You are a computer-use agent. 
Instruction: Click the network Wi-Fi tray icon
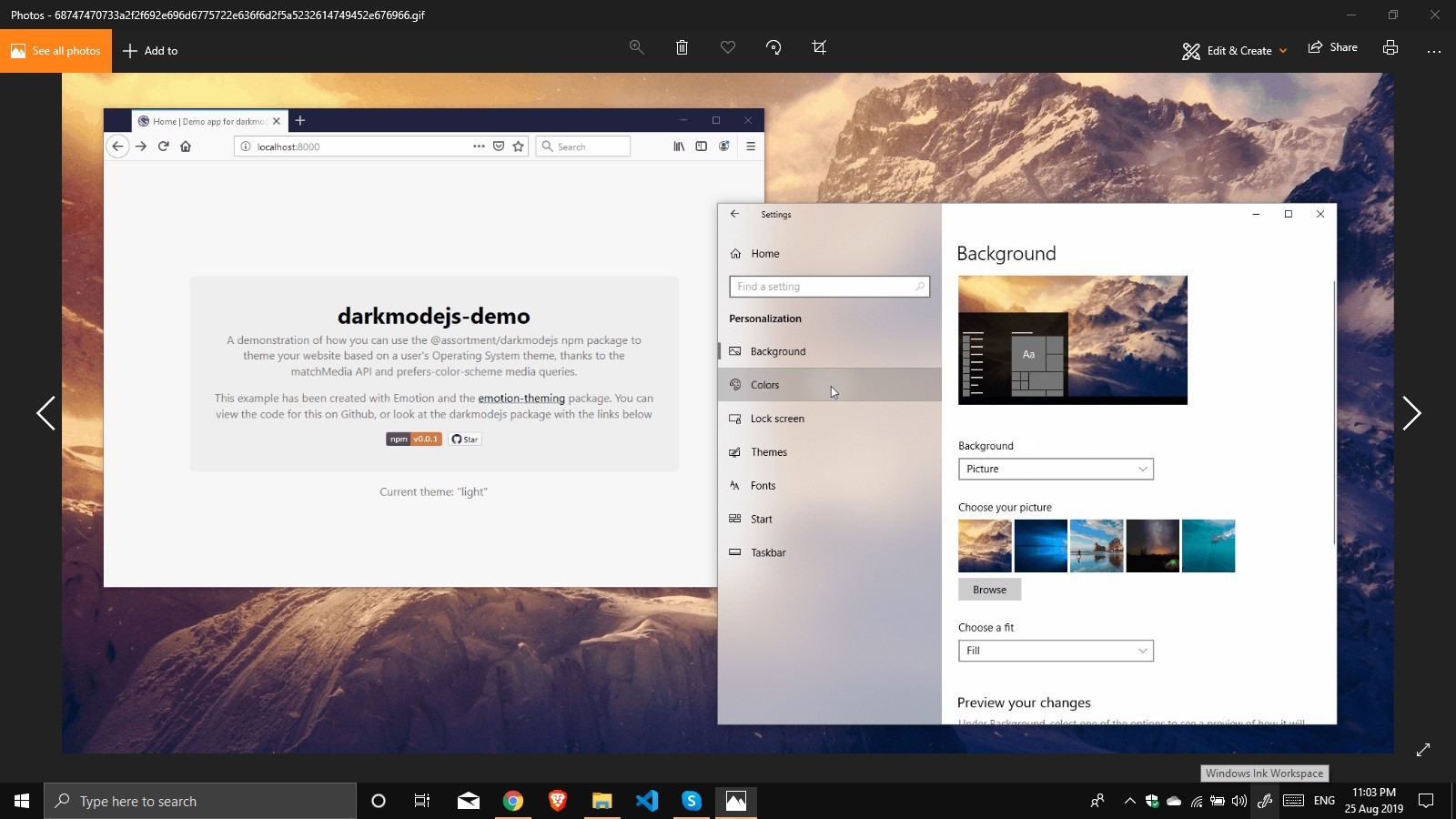[x=1196, y=801]
